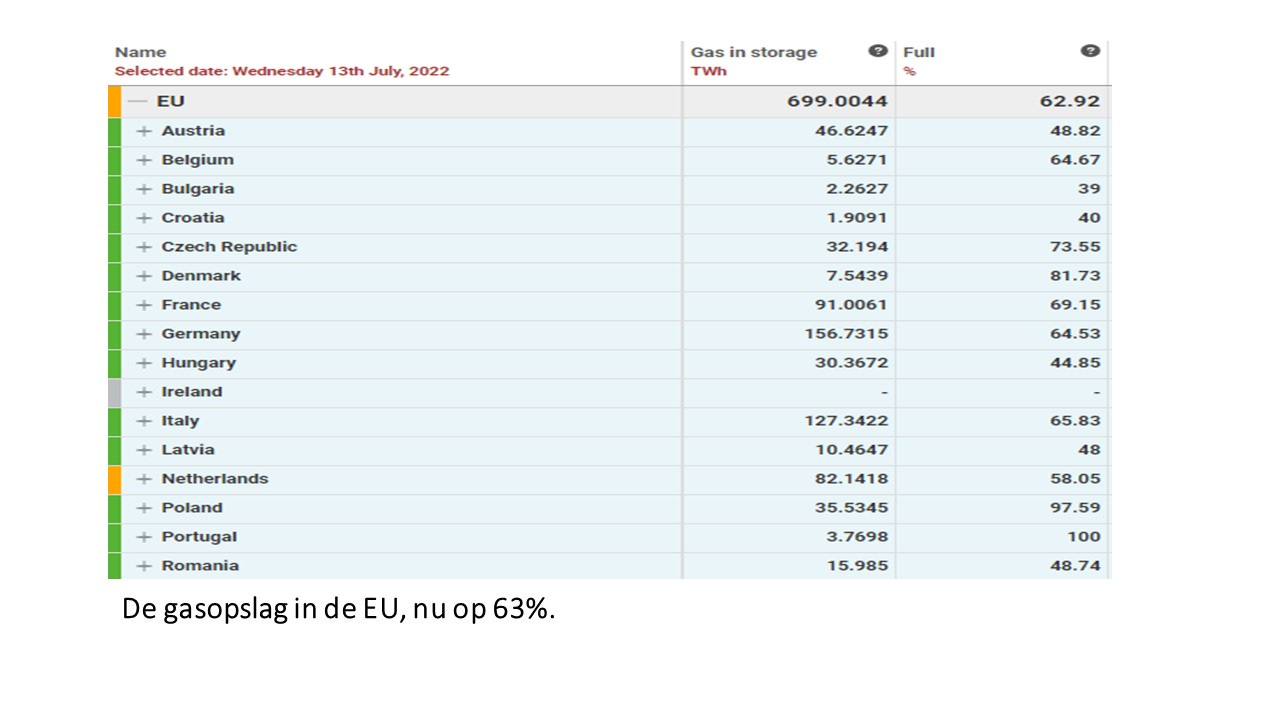The image size is (1280, 720).
Task: Click Germany's storage value 156.7315
Action: (x=846, y=334)
